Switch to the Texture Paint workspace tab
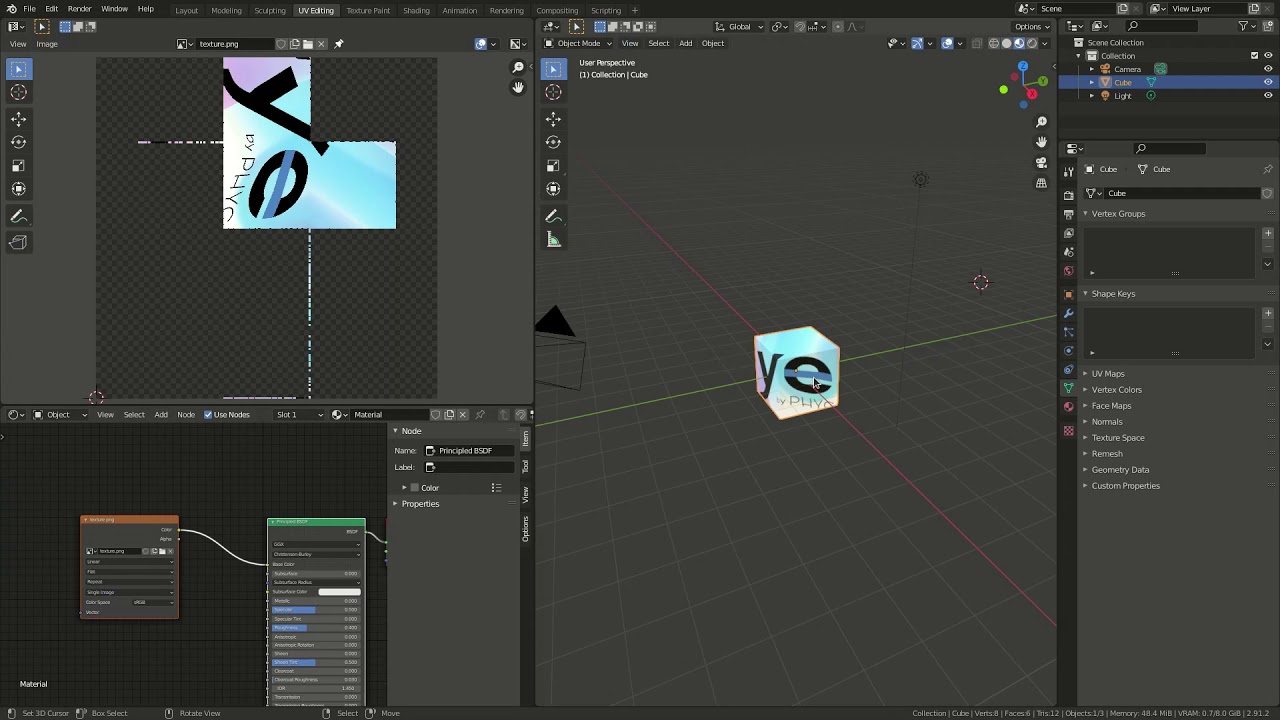1280x720 pixels. (368, 10)
